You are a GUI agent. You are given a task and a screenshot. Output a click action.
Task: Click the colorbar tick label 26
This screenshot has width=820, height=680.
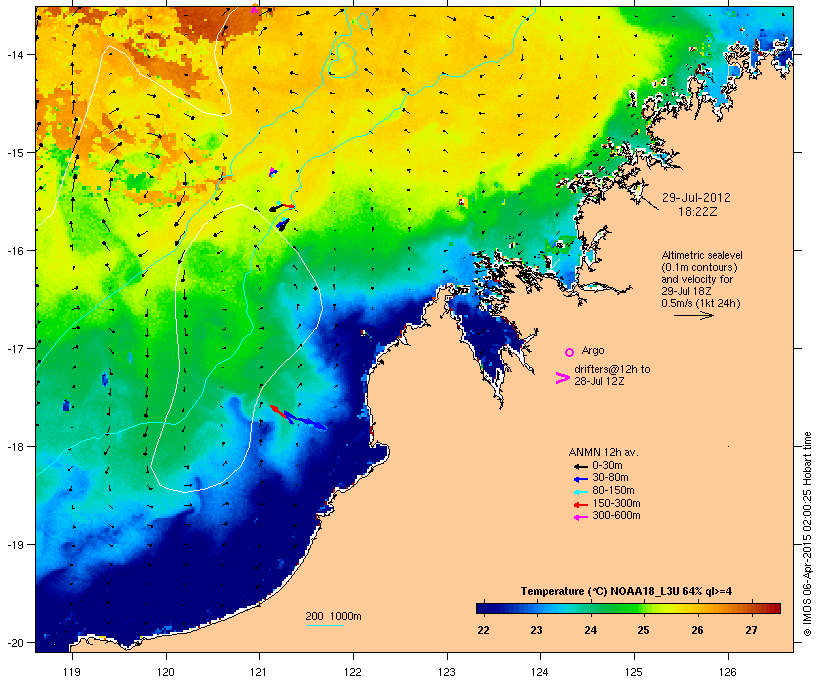click(697, 630)
